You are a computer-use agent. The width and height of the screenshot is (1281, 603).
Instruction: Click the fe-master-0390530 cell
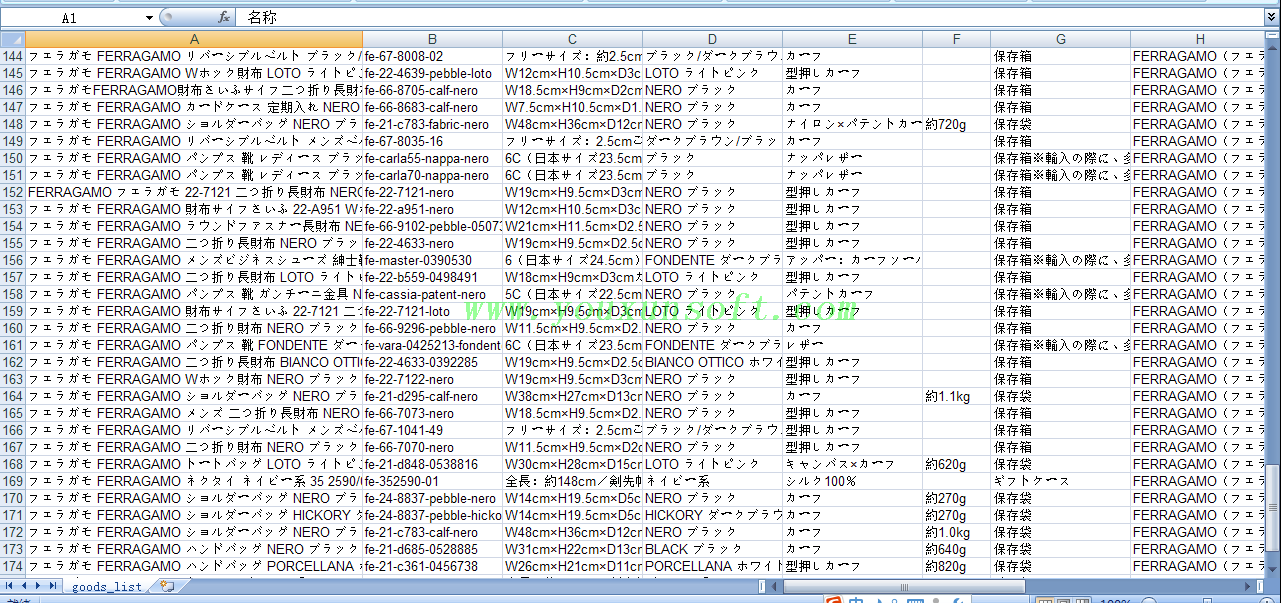point(432,260)
